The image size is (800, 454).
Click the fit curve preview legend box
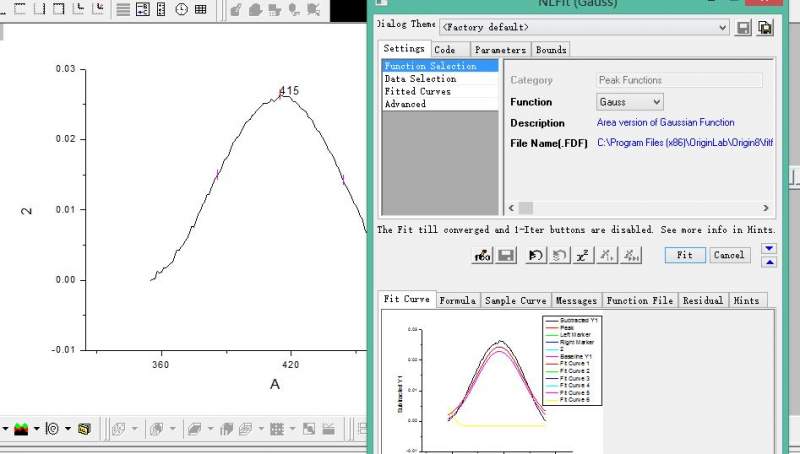pos(572,361)
